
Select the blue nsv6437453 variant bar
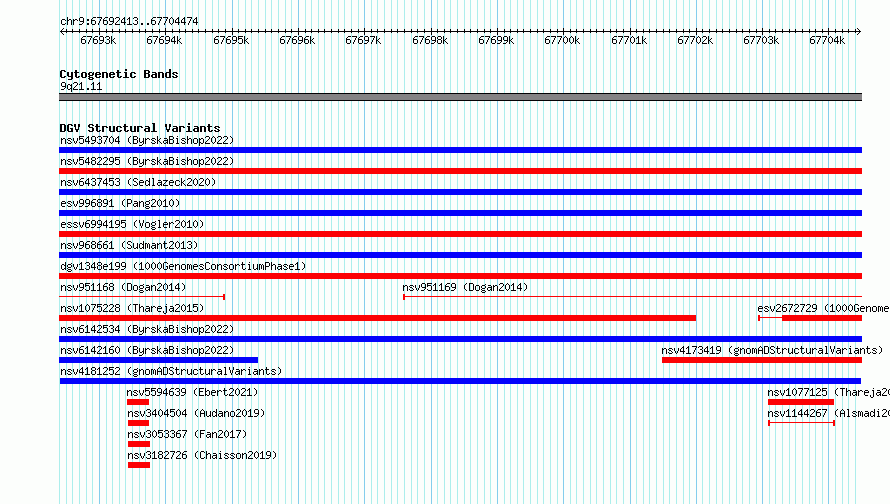460,192
